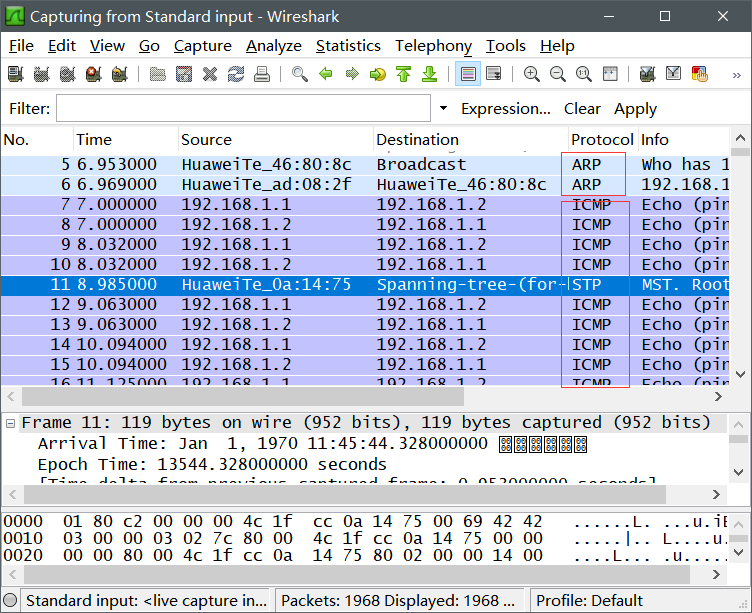Focus the display Filter text box

click(x=243, y=108)
